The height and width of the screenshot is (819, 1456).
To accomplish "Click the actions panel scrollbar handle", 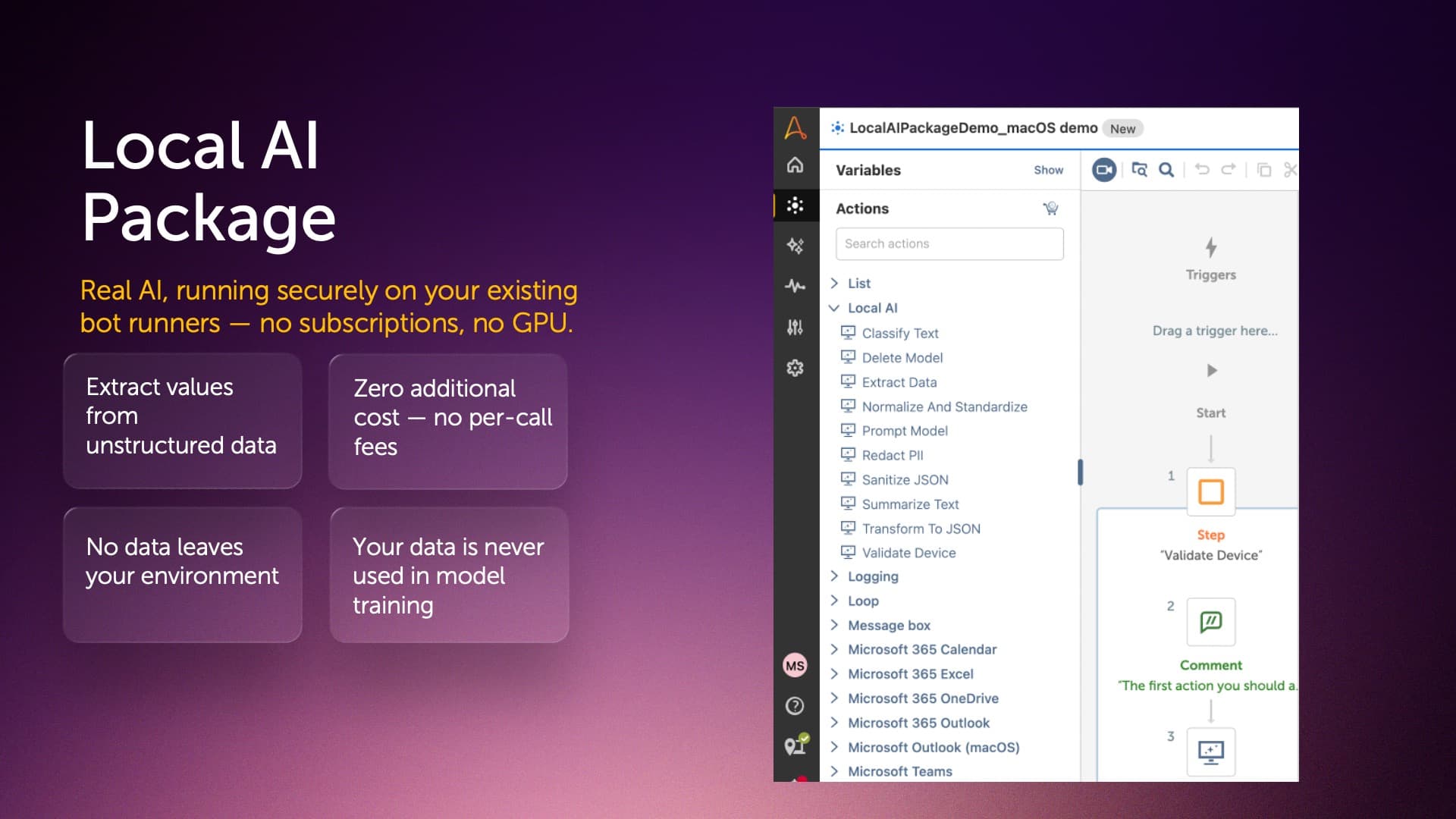I will click(1080, 472).
